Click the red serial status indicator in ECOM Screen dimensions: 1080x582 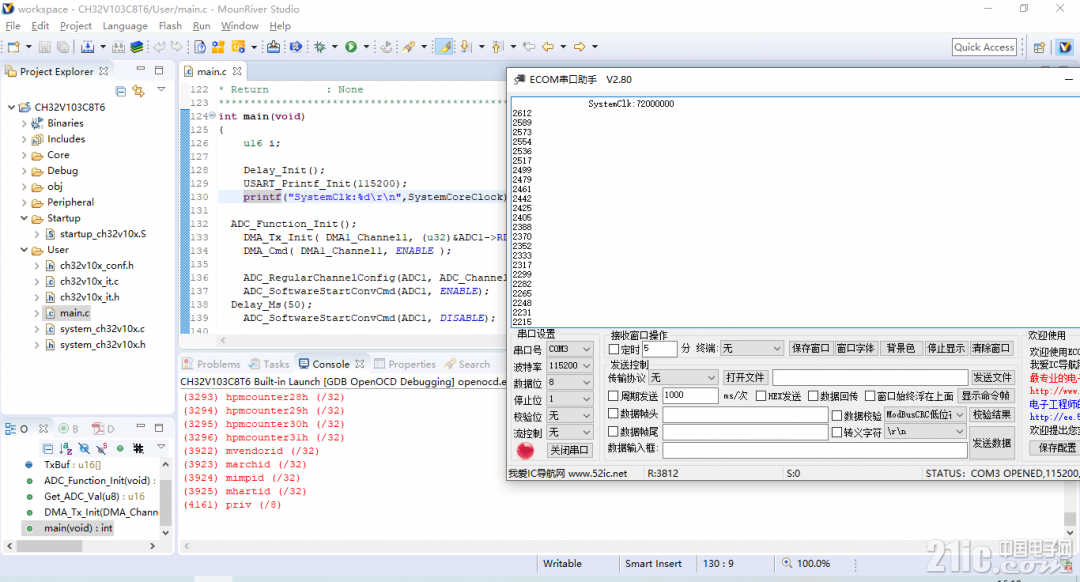coord(526,450)
